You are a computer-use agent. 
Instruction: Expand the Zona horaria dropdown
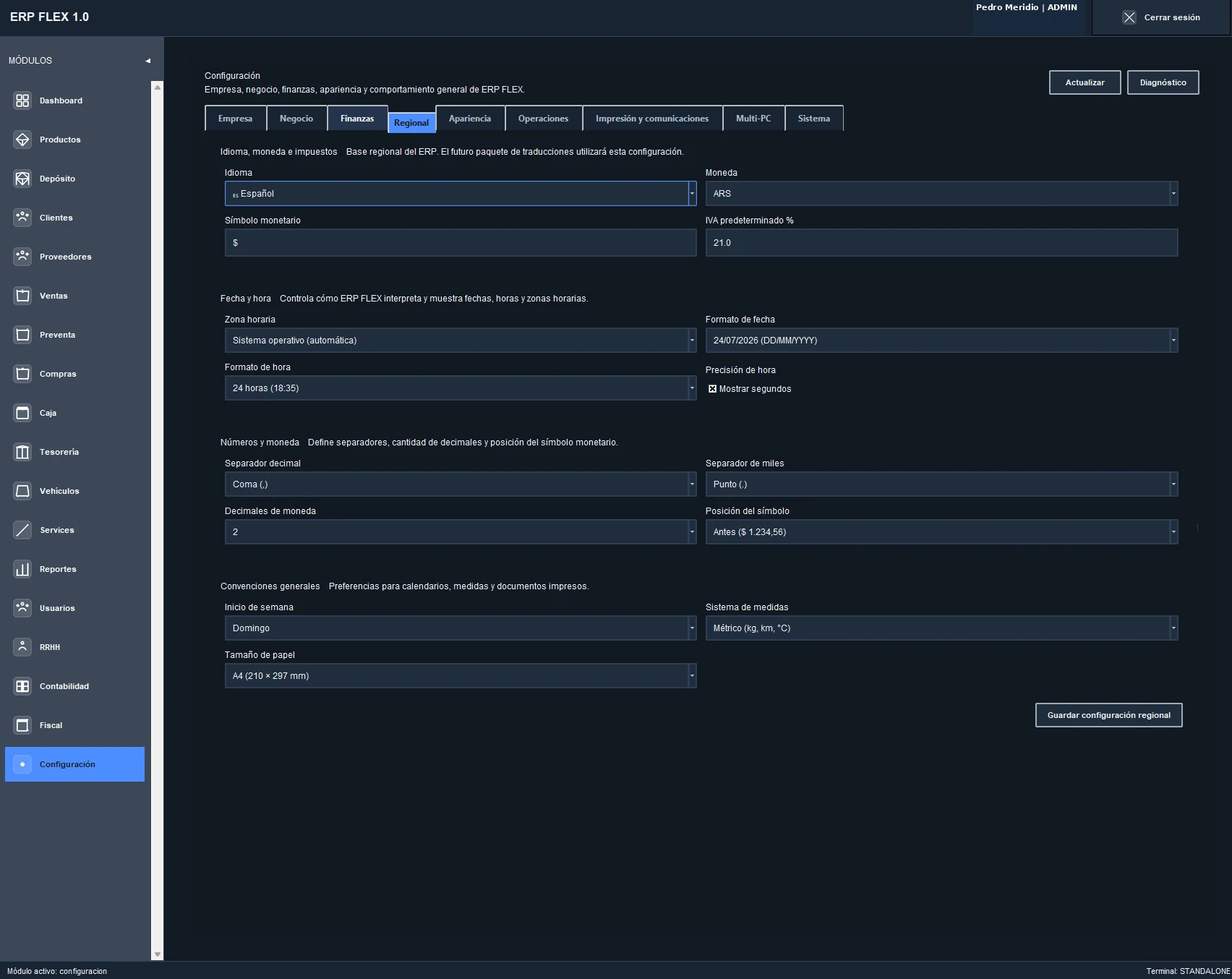(461, 341)
